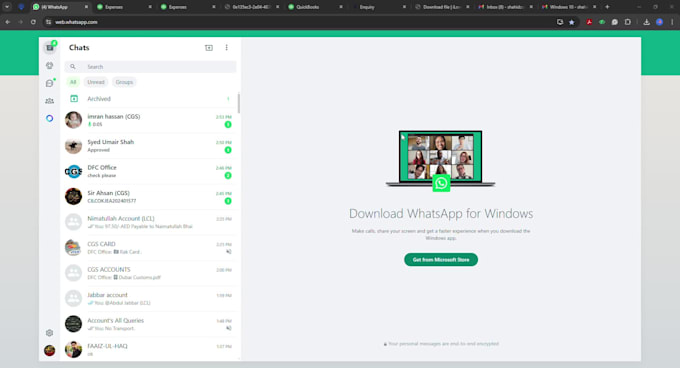Click imran hassan profile picture
Viewport: 680px width, 368px height.
[73, 120]
